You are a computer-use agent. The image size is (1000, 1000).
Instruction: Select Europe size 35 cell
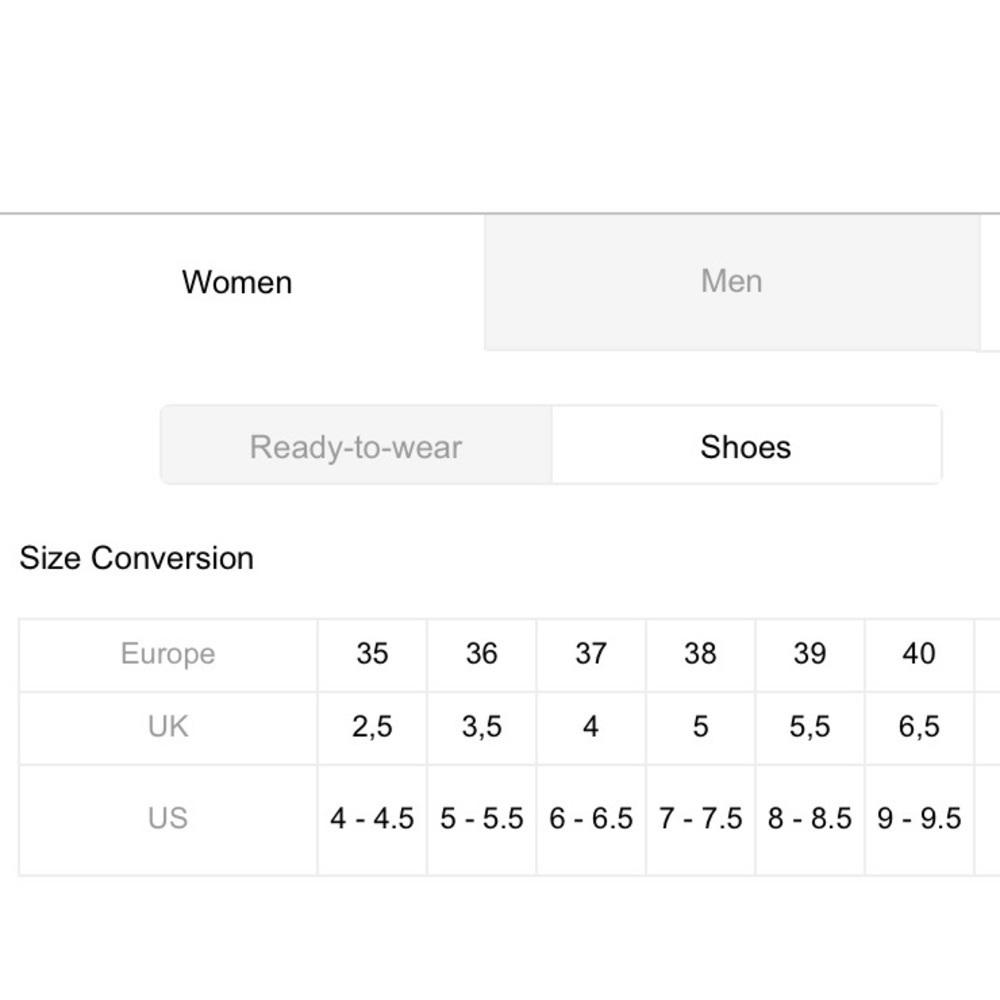click(372, 654)
